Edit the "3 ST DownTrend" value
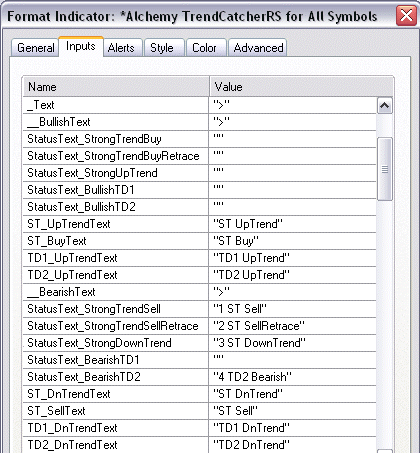This screenshot has height=453, width=420. pyautogui.click(x=293, y=343)
